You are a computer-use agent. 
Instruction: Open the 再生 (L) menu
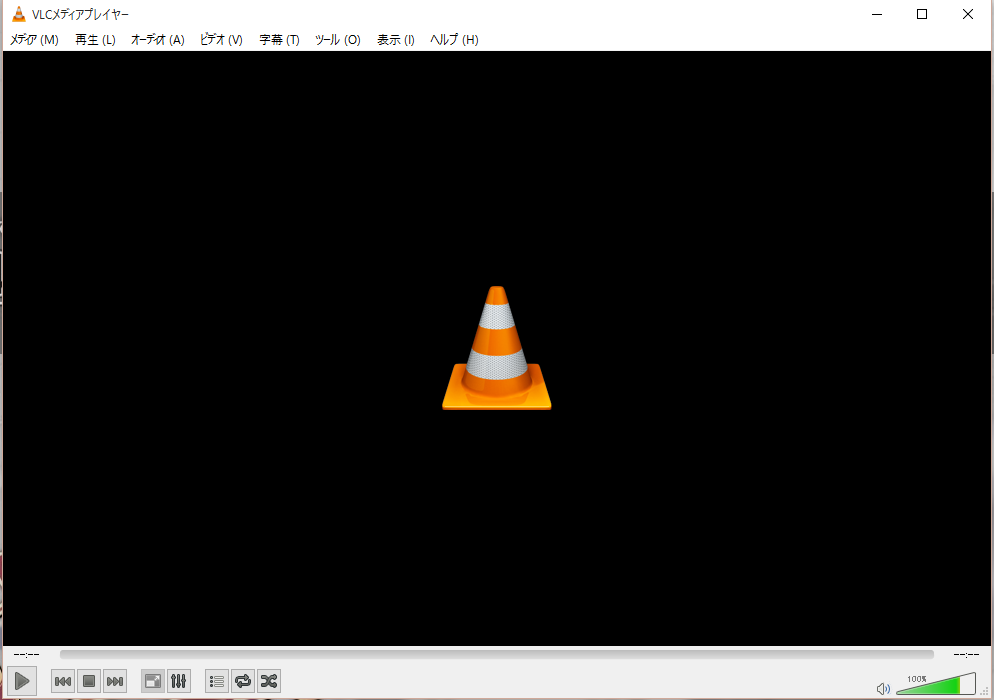(x=95, y=39)
